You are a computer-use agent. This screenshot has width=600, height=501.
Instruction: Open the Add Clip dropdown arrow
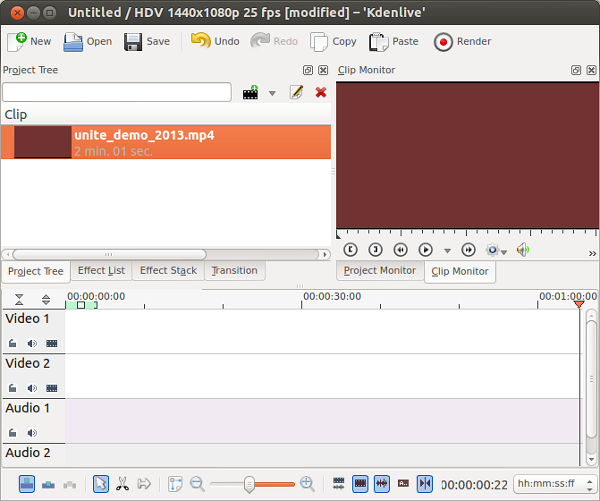click(272, 94)
